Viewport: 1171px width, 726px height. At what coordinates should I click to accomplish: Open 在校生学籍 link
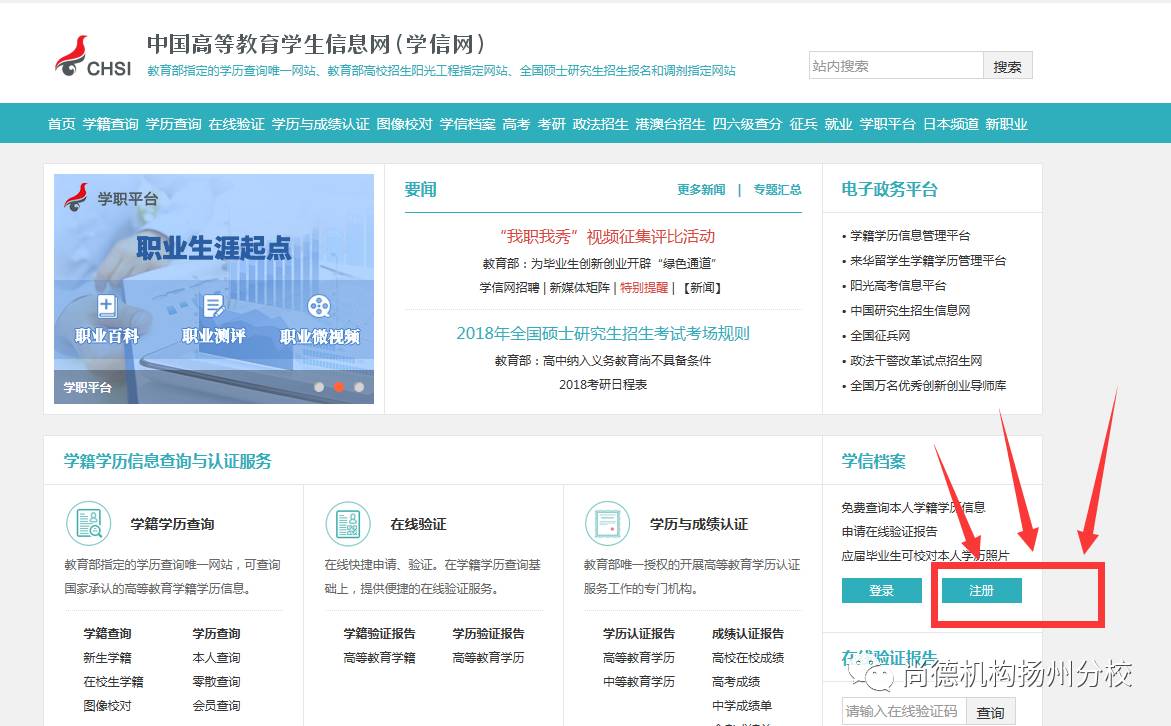114,682
